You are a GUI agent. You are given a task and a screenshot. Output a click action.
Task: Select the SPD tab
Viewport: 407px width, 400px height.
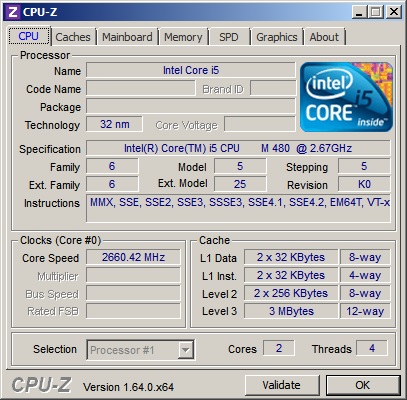pyautogui.click(x=229, y=37)
